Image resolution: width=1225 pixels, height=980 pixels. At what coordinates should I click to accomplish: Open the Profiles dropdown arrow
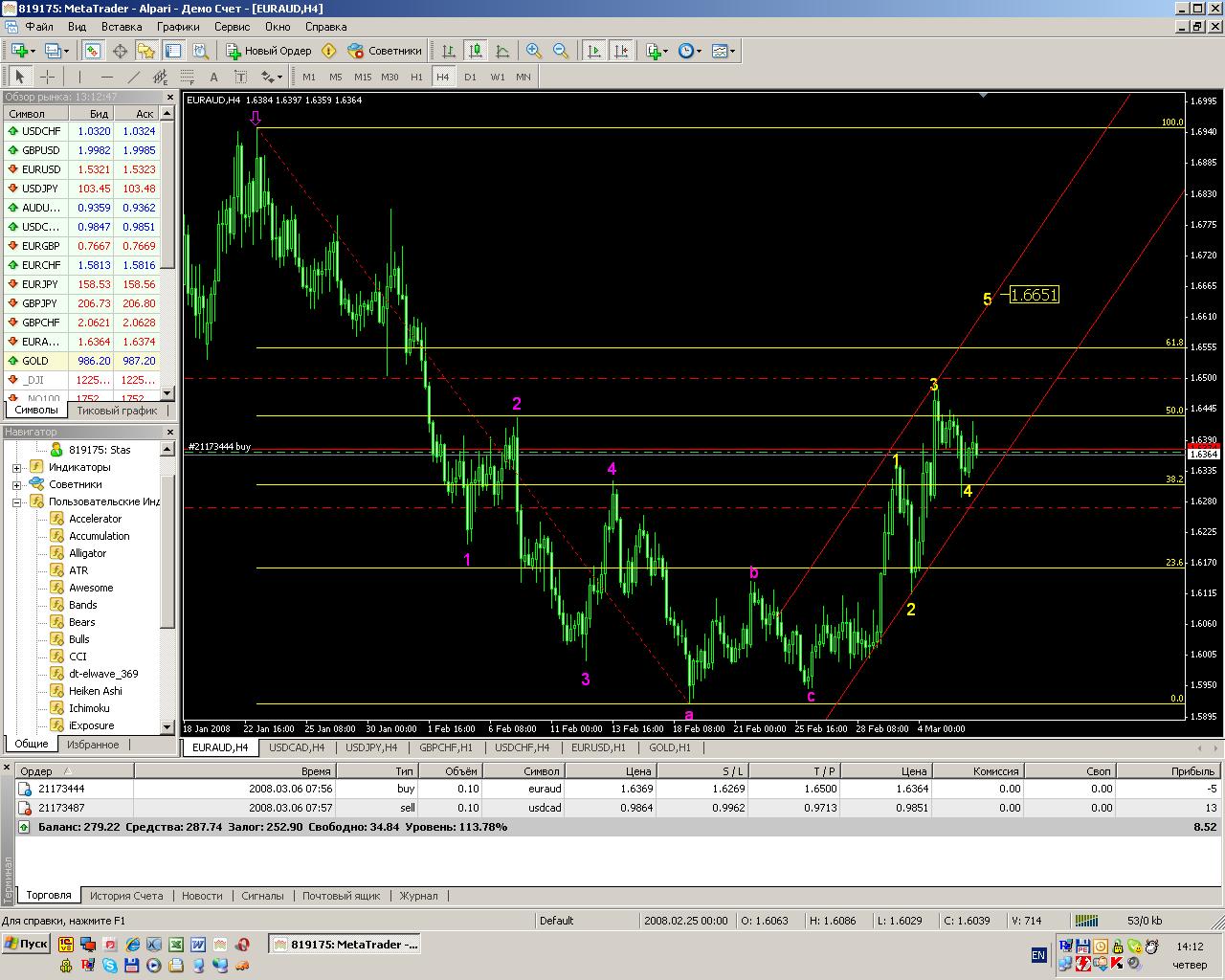pos(66,51)
